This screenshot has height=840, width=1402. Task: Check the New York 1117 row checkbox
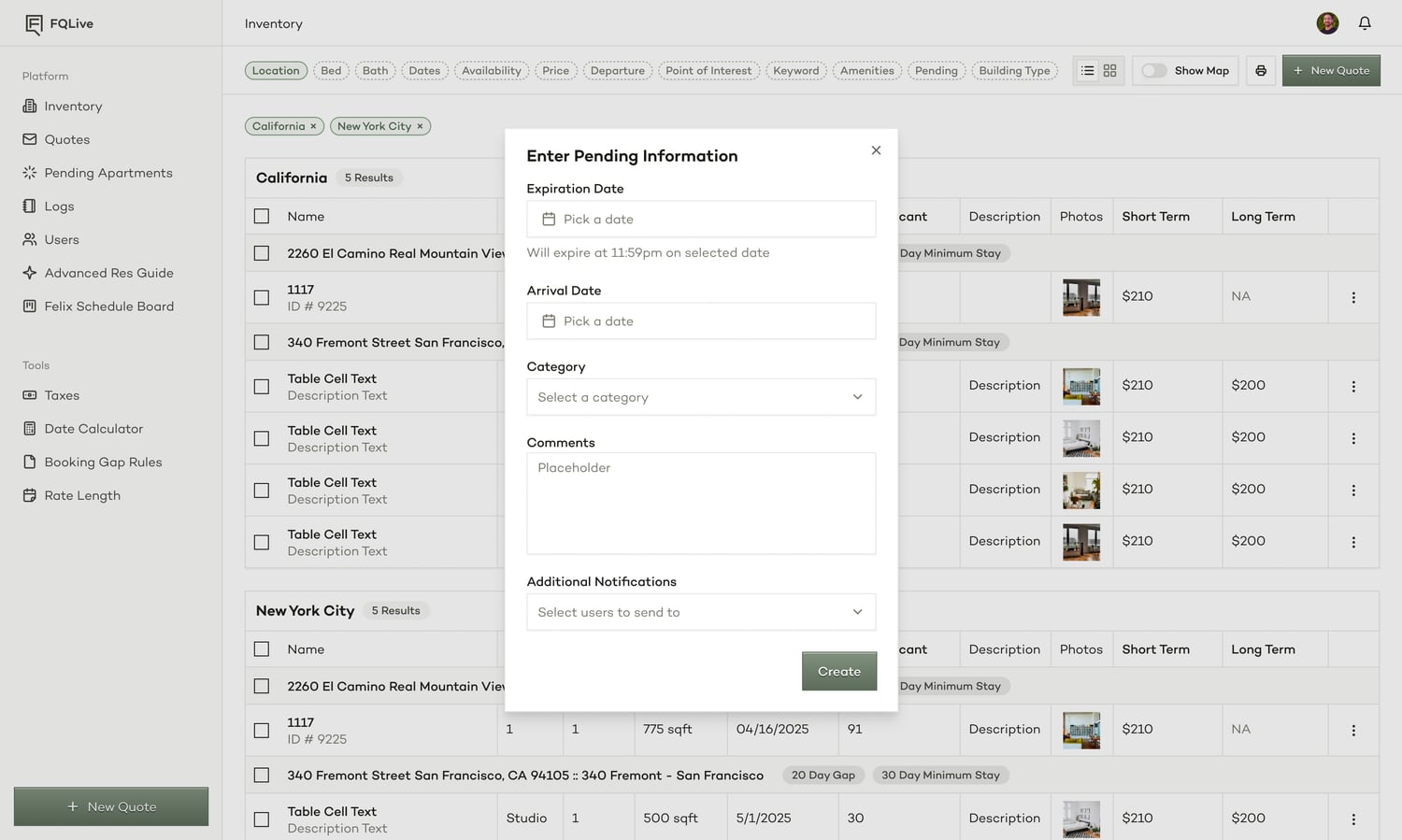tap(262, 731)
